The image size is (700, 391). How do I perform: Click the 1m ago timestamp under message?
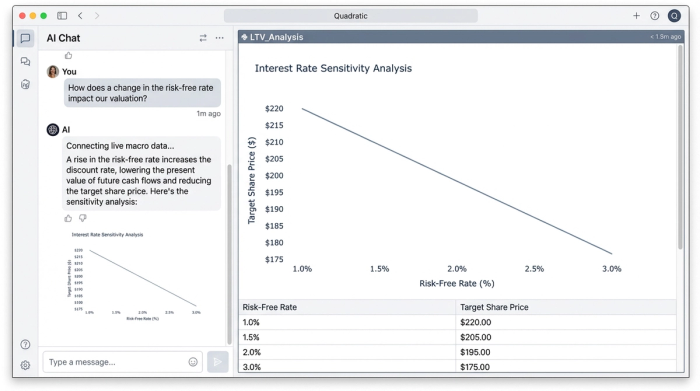208,113
